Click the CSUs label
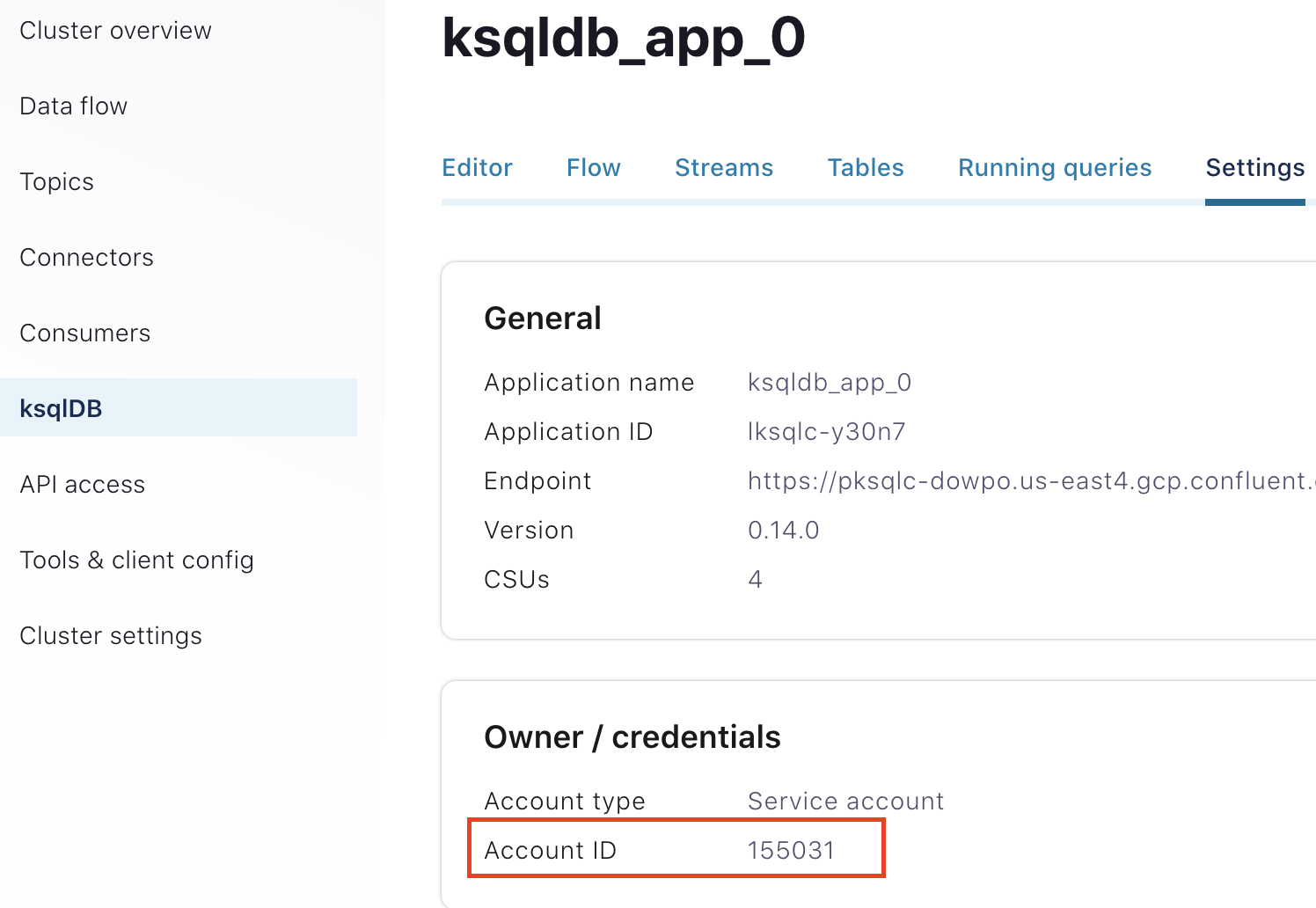The height and width of the screenshot is (908, 1316). point(516,580)
